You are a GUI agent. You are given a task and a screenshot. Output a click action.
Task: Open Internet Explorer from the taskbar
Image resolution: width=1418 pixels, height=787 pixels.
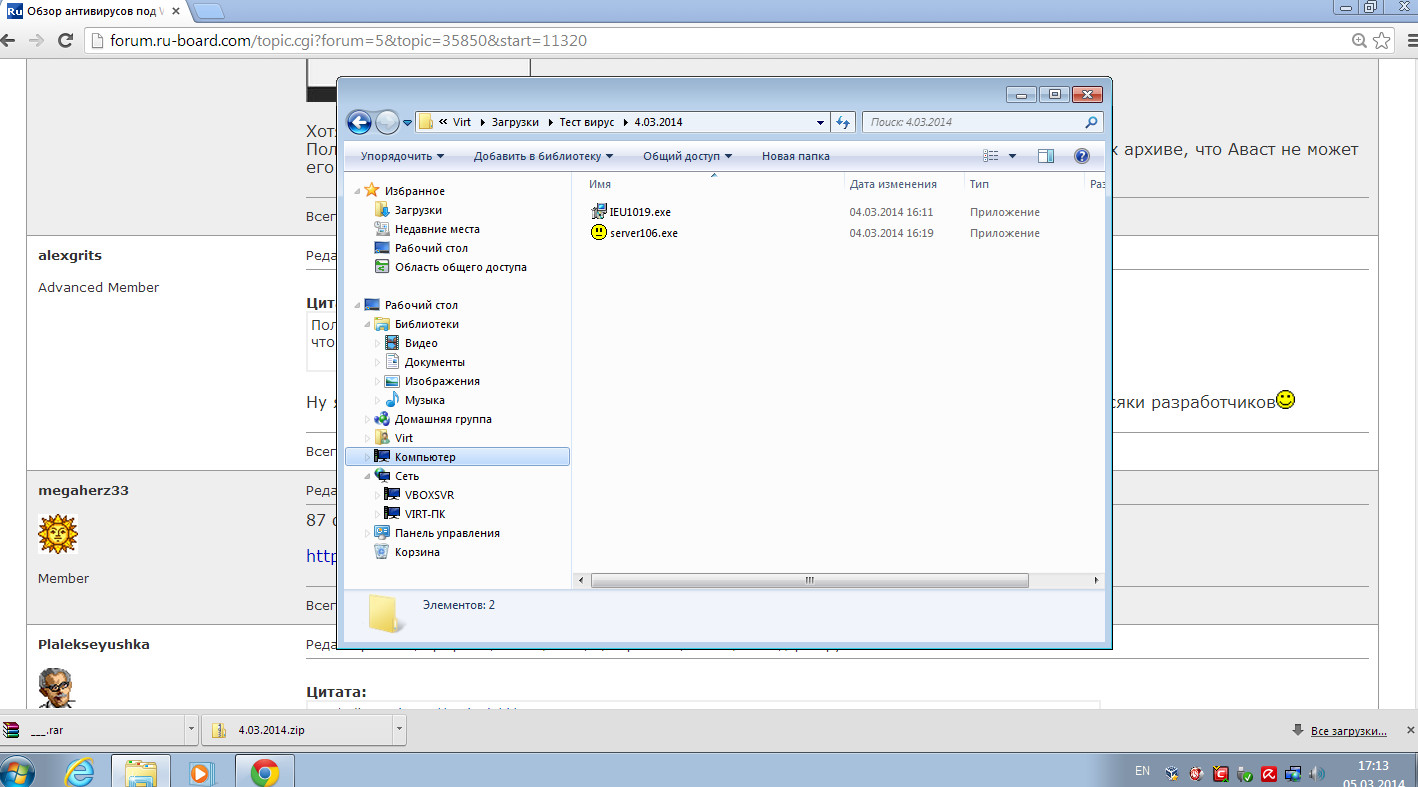tap(79, 771)
